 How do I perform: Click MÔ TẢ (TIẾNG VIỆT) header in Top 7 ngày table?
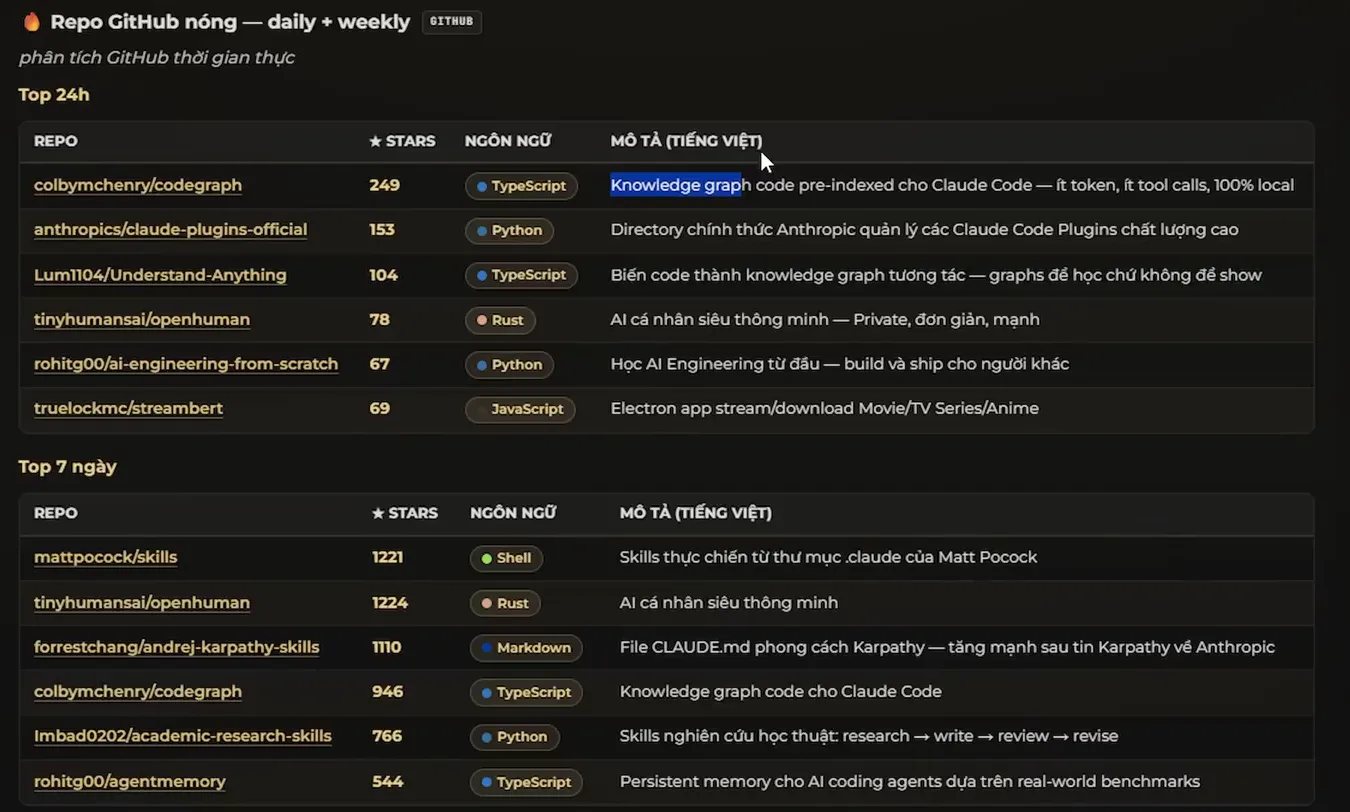coord(696,513)
